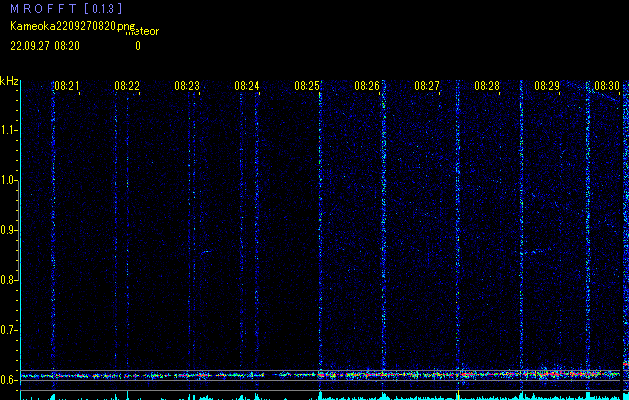Image resolution: width=629 pixels, height=400 pixels.
Task: Click the 08:23 time marker
Action: pos(187,86)
